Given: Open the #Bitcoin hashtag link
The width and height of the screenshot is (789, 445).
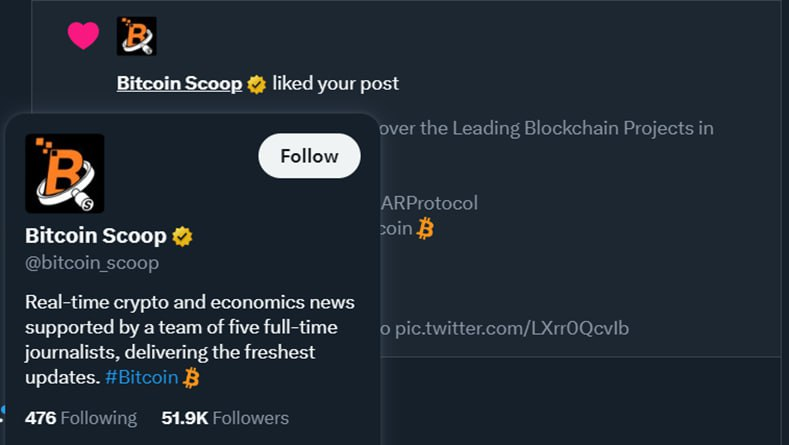Looking at the screenshot, I should [x=142, y=378].
